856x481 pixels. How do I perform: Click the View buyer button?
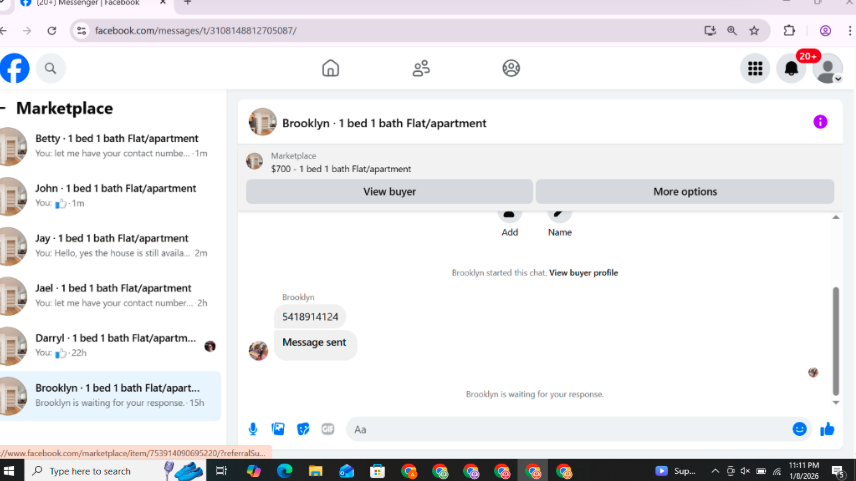389,192
